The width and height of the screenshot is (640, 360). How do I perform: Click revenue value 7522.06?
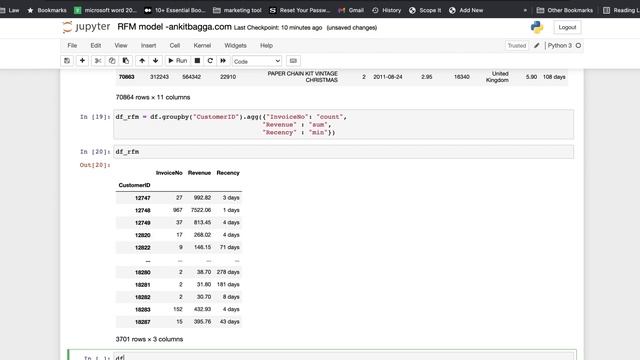[x=201, y=210]
